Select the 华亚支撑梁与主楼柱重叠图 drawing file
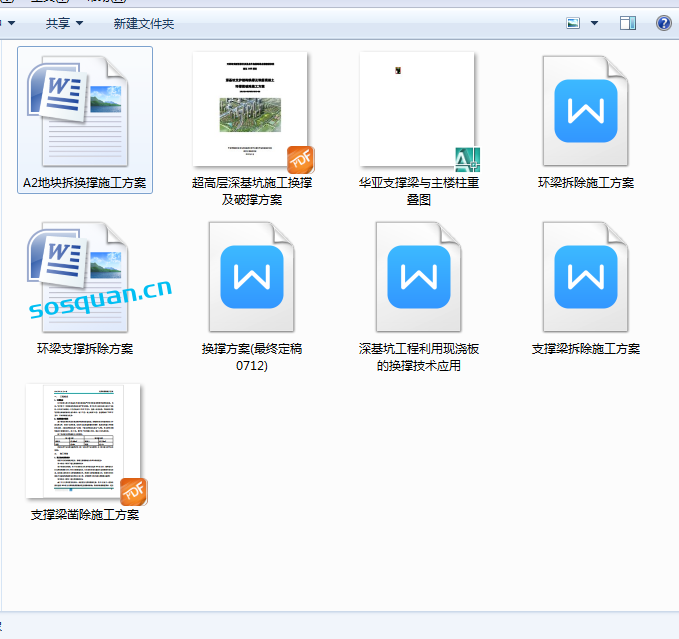The height and width of the screenshot is (639, 679). tap(418, 110)
